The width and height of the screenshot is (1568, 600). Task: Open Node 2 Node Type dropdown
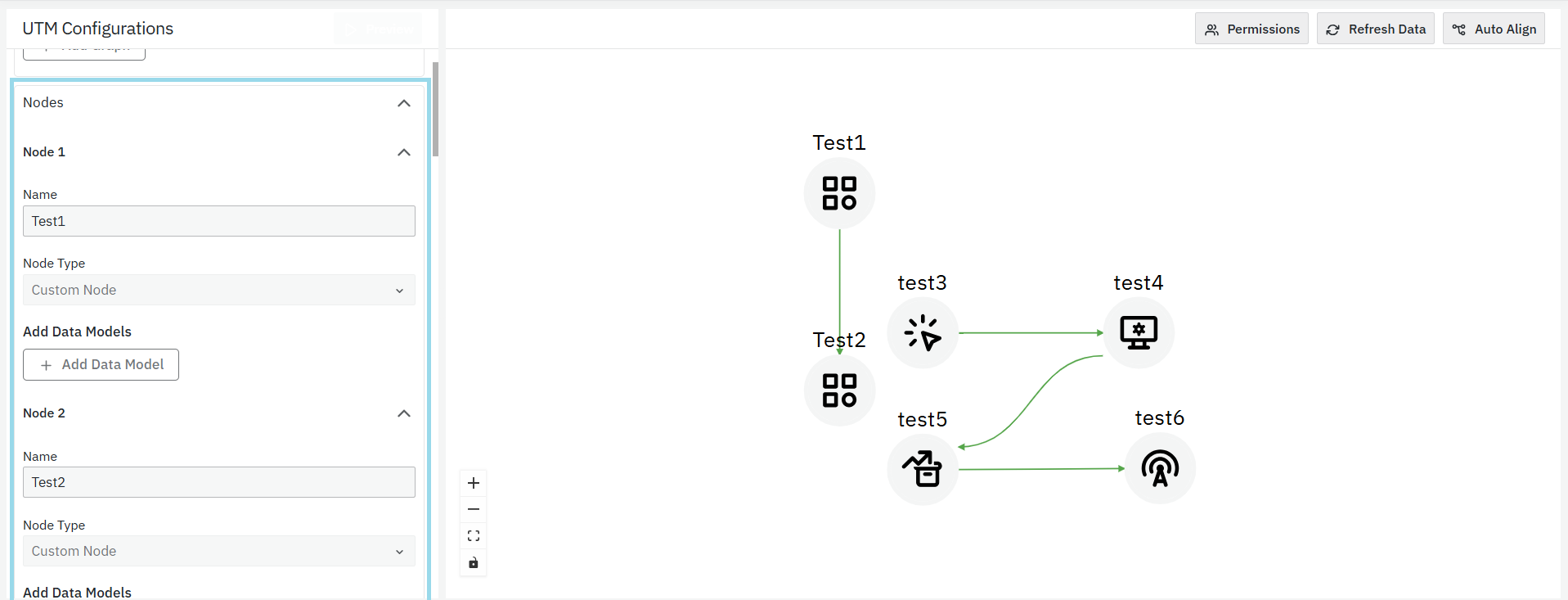point(218,551)
